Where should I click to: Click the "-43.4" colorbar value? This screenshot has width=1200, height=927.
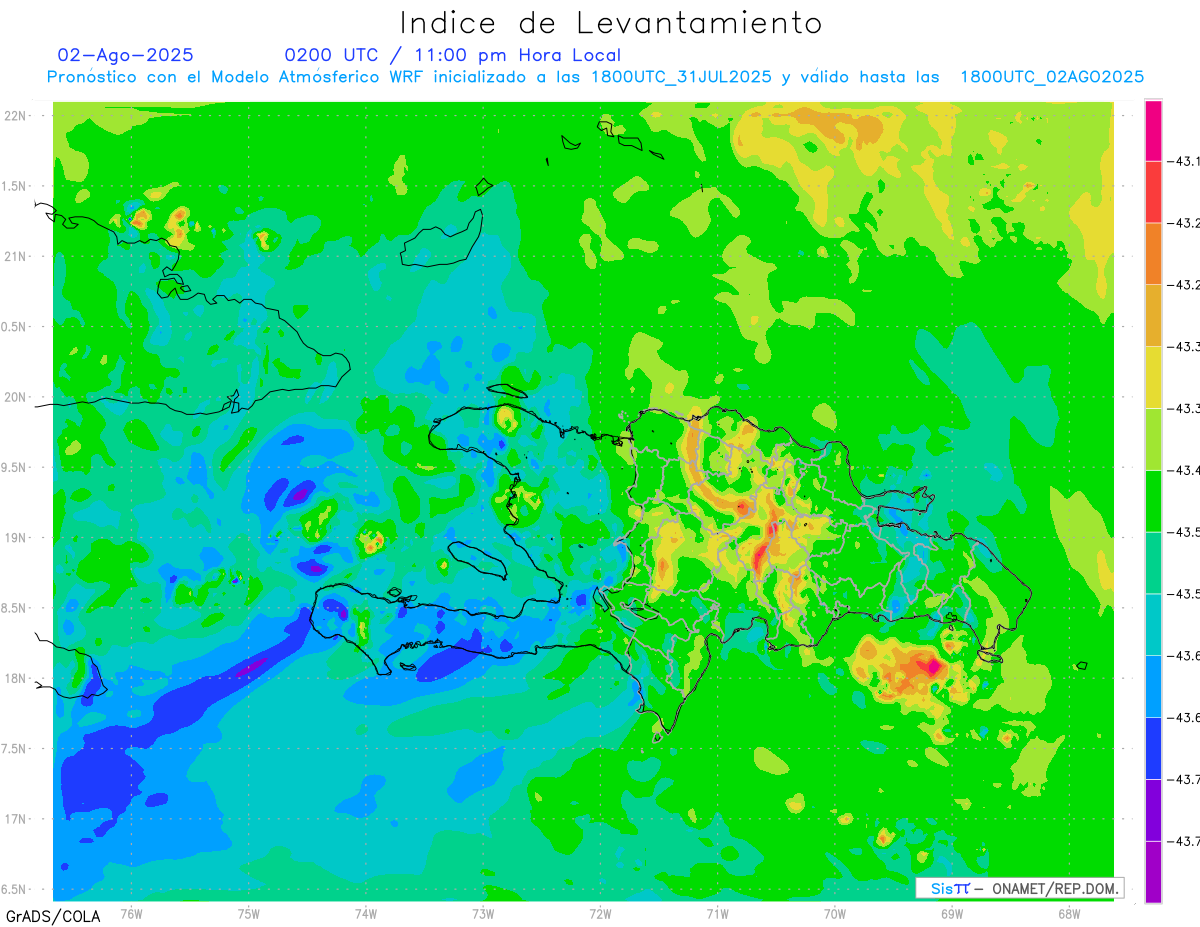click(x=1185, y=470)
